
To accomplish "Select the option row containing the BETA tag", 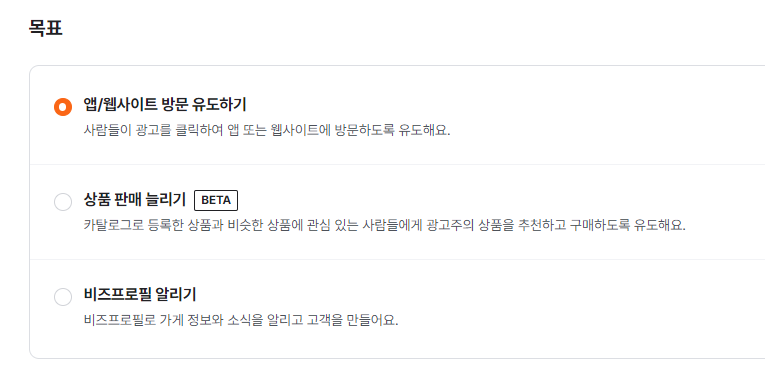I will 397,212.
